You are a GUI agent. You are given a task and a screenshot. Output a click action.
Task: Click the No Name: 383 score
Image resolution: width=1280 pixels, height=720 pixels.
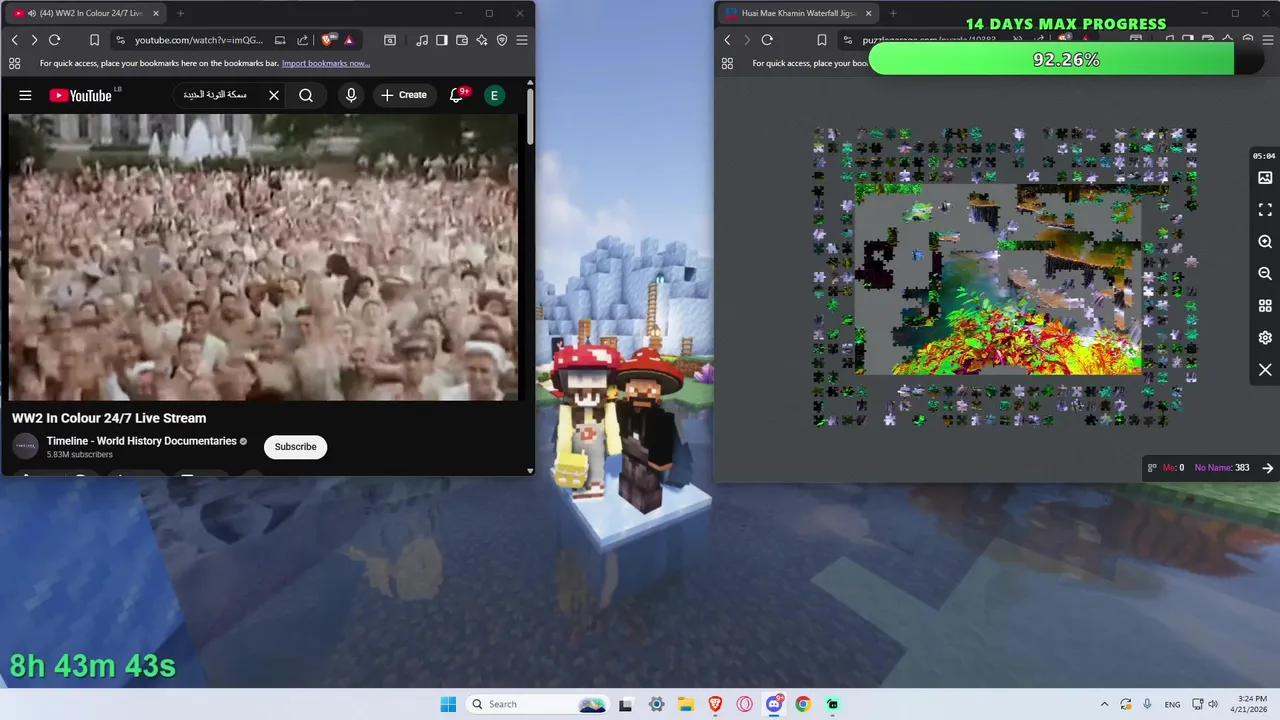coord(1222,468)
